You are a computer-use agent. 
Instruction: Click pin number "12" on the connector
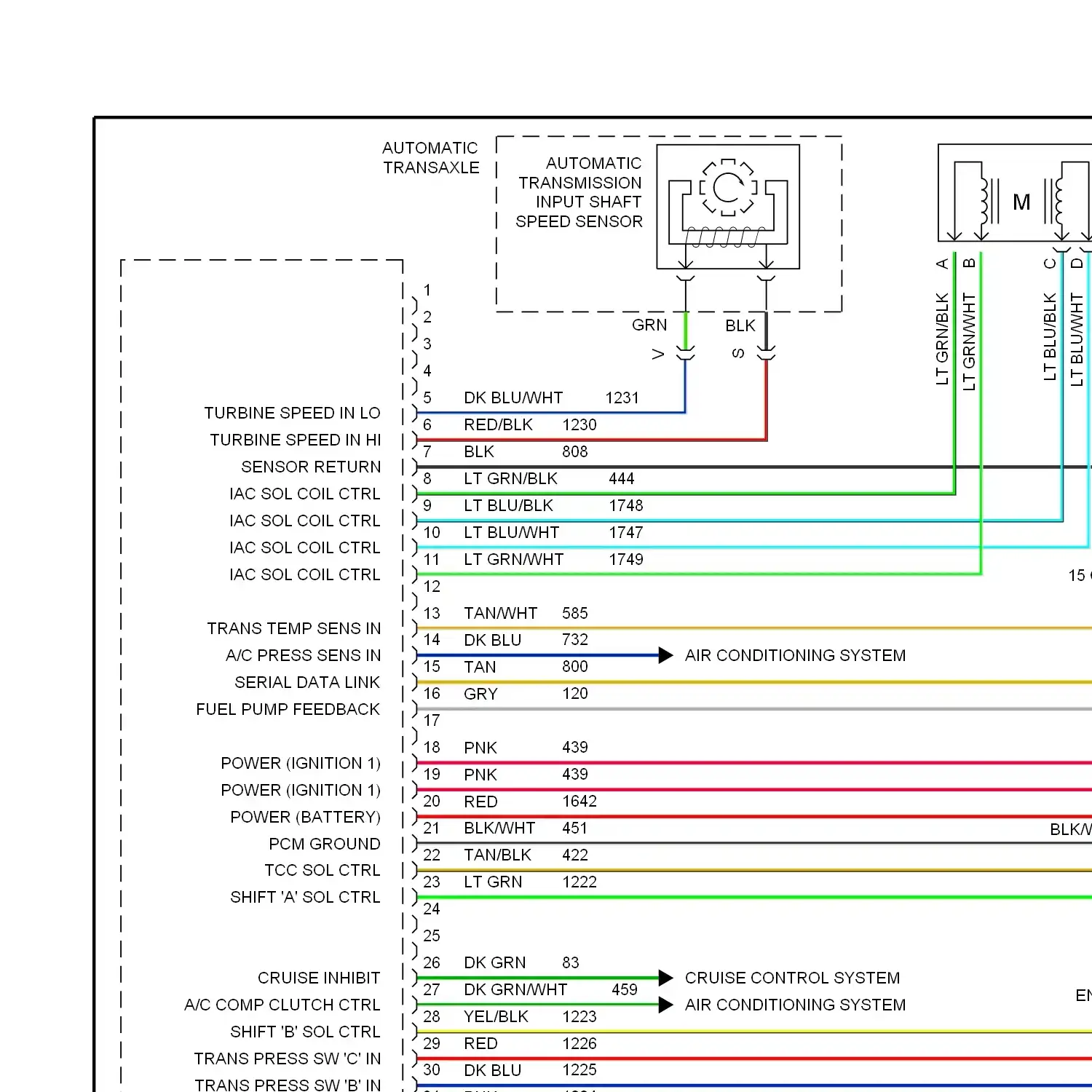coord(432,587)
